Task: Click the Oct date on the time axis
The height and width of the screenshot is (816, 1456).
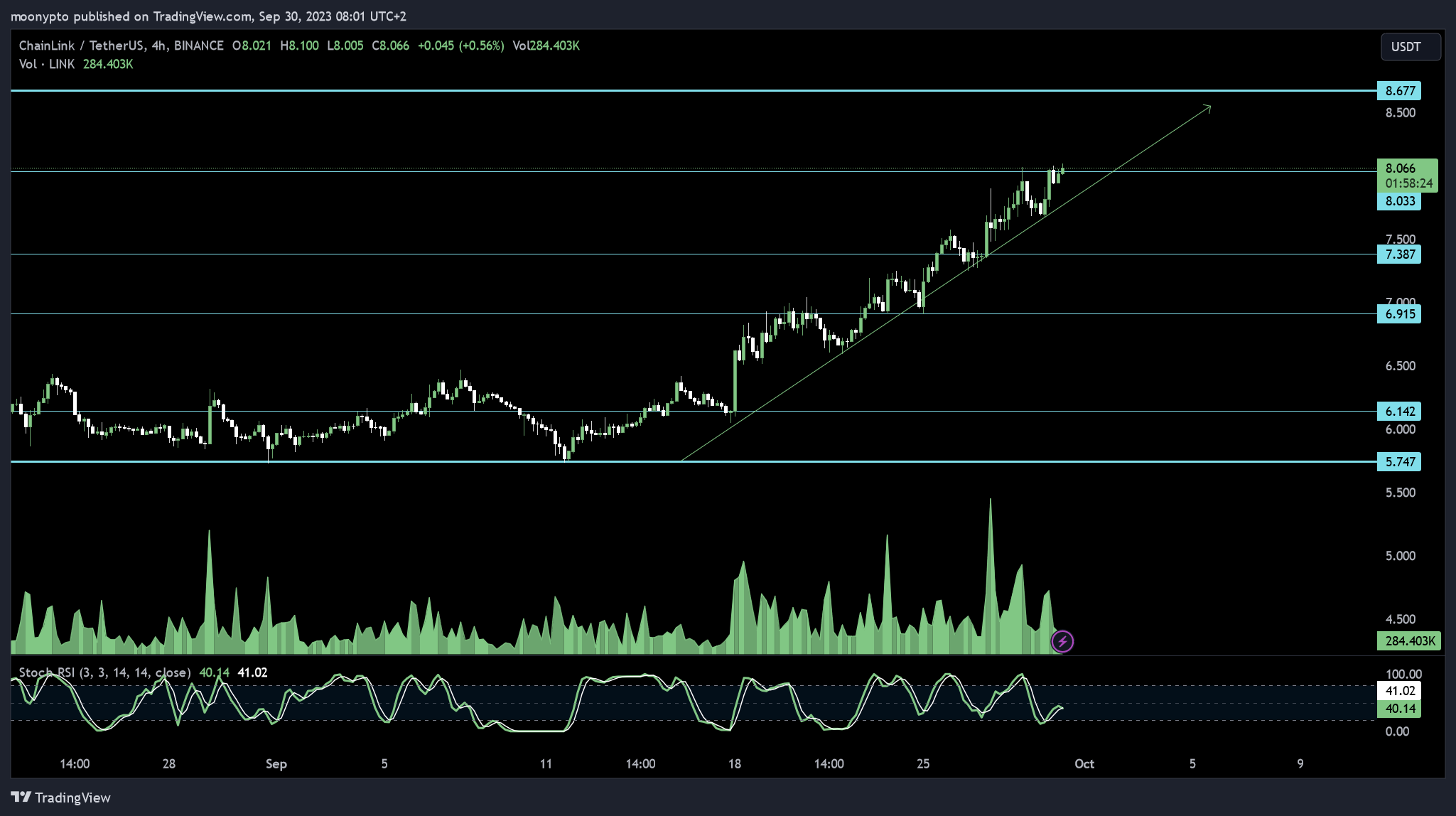Action: (x=1084, y=764)
